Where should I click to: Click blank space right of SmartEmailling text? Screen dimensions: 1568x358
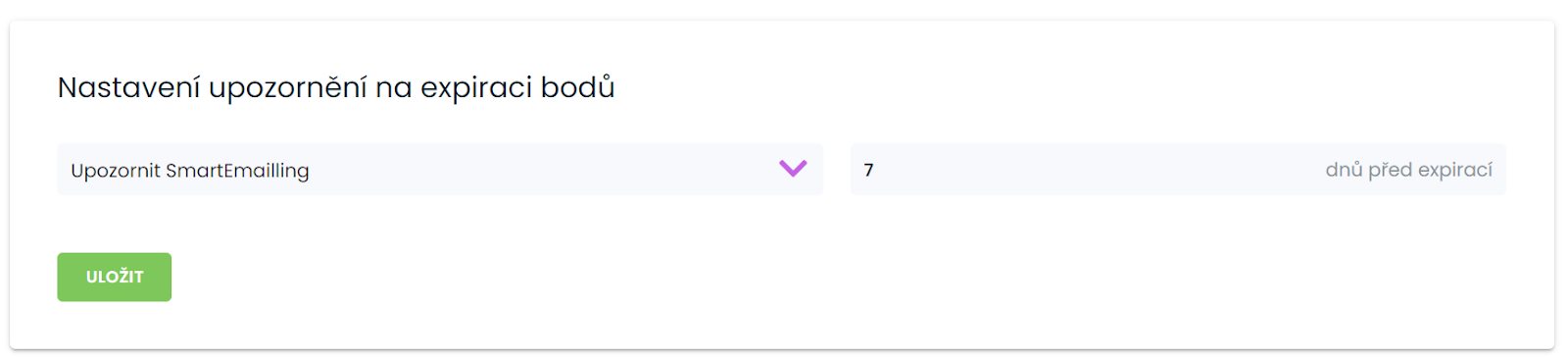pos(544,170)
